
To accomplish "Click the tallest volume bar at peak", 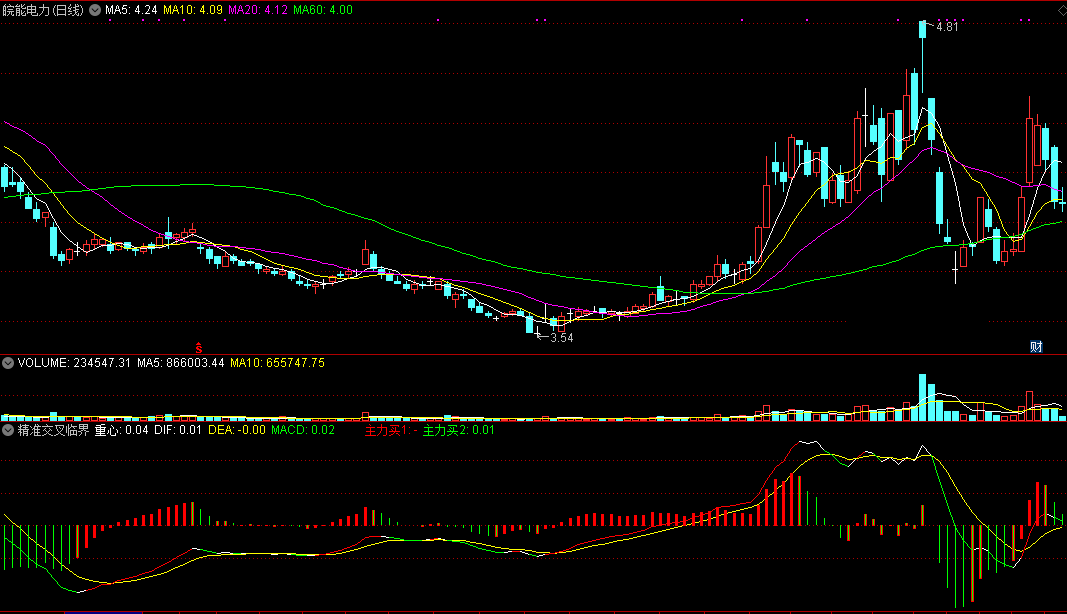I will pos(923,398).
